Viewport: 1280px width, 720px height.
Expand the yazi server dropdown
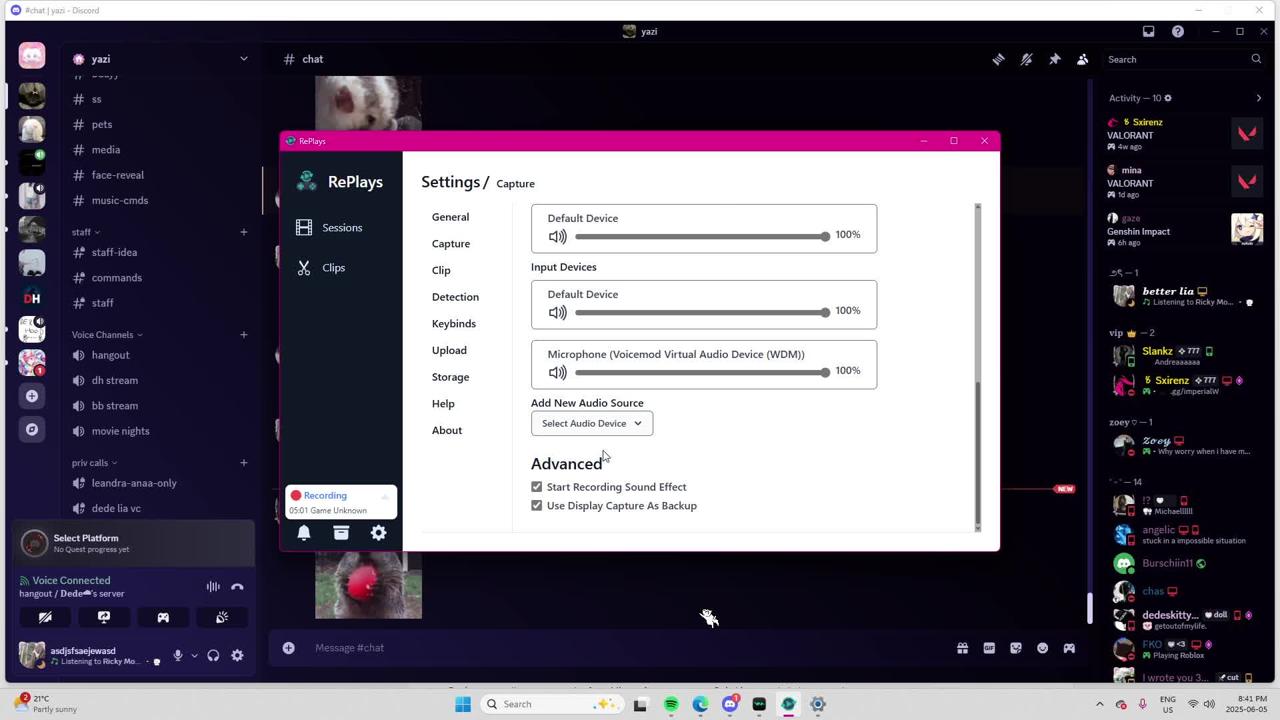point(243,59)
